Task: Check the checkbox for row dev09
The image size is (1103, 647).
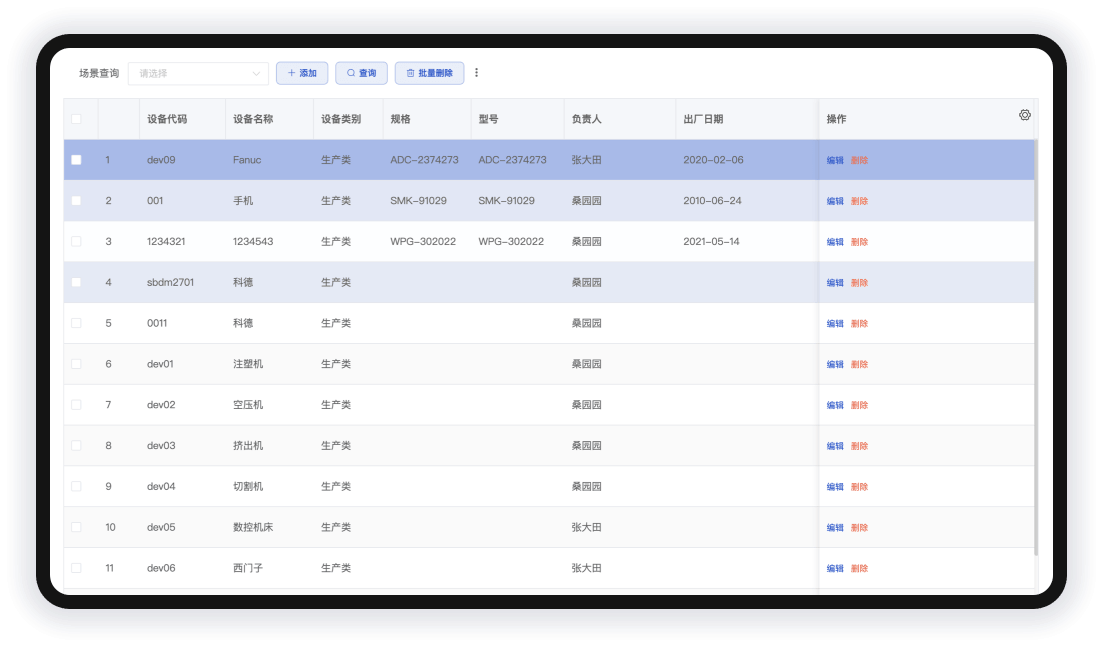Action: click(76, 160)
